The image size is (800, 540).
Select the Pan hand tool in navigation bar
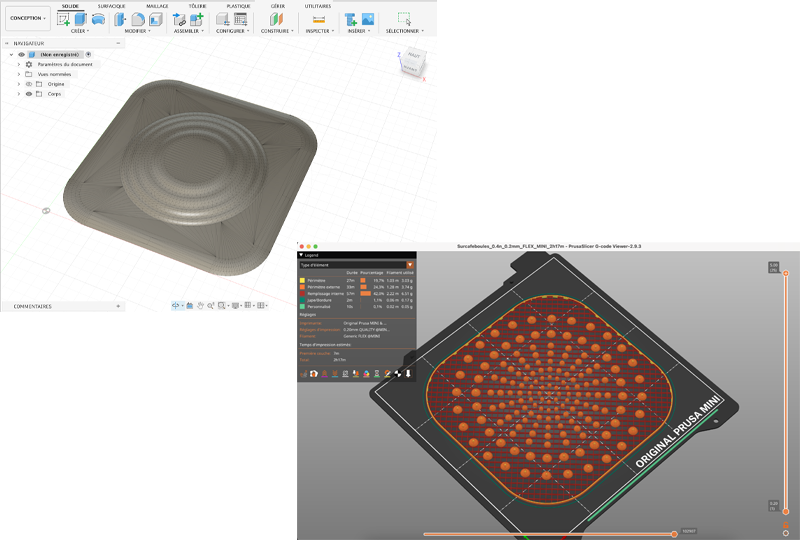(x=200, y=306)
